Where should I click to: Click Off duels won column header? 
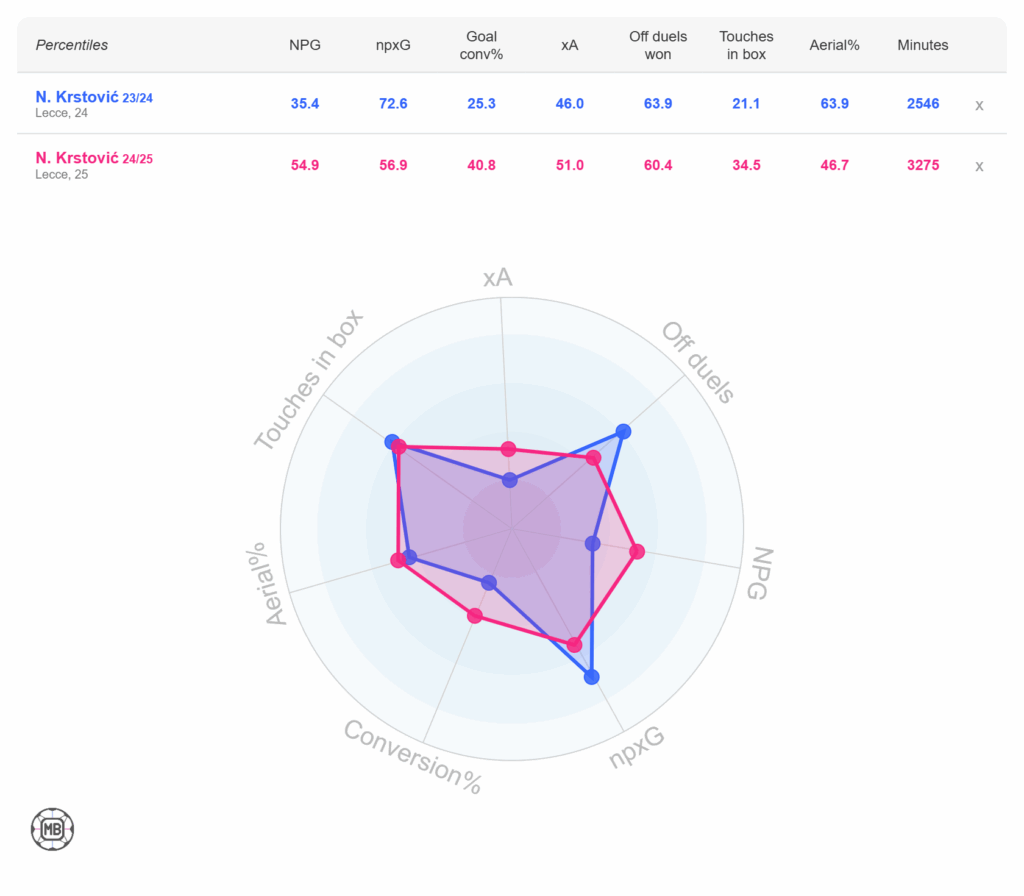tap(658, 45)
